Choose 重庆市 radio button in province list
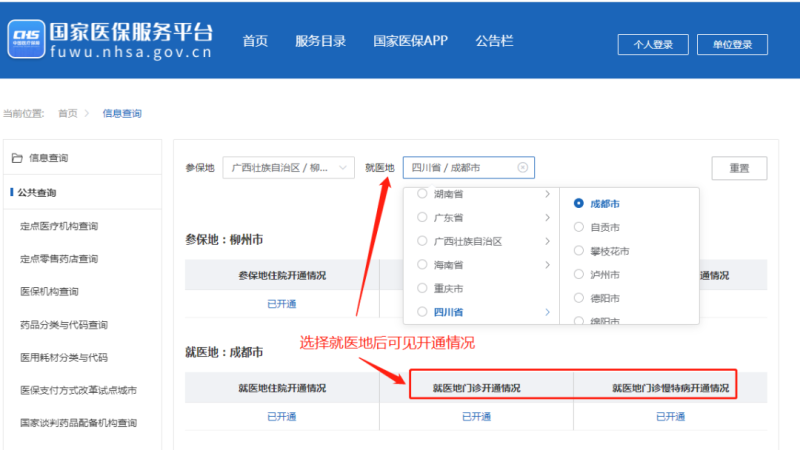Image resolution: width=800 pixels, height=450 pixels. (x=422, y=288)
